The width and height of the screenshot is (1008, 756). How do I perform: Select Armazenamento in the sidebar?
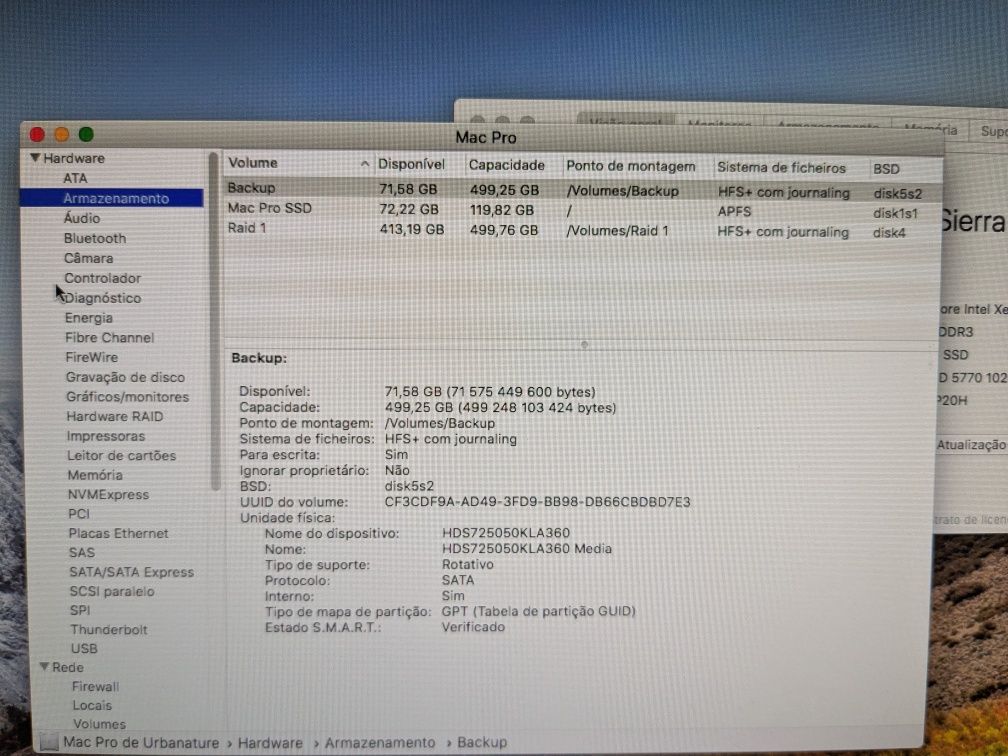pos(116,198)
